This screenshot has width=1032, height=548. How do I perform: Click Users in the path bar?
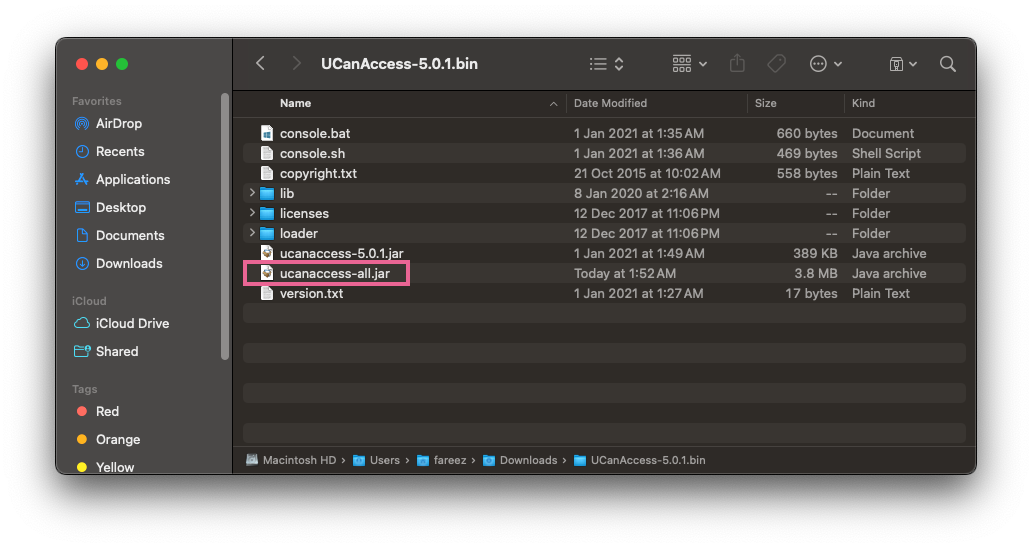click(x=377, y=461)
